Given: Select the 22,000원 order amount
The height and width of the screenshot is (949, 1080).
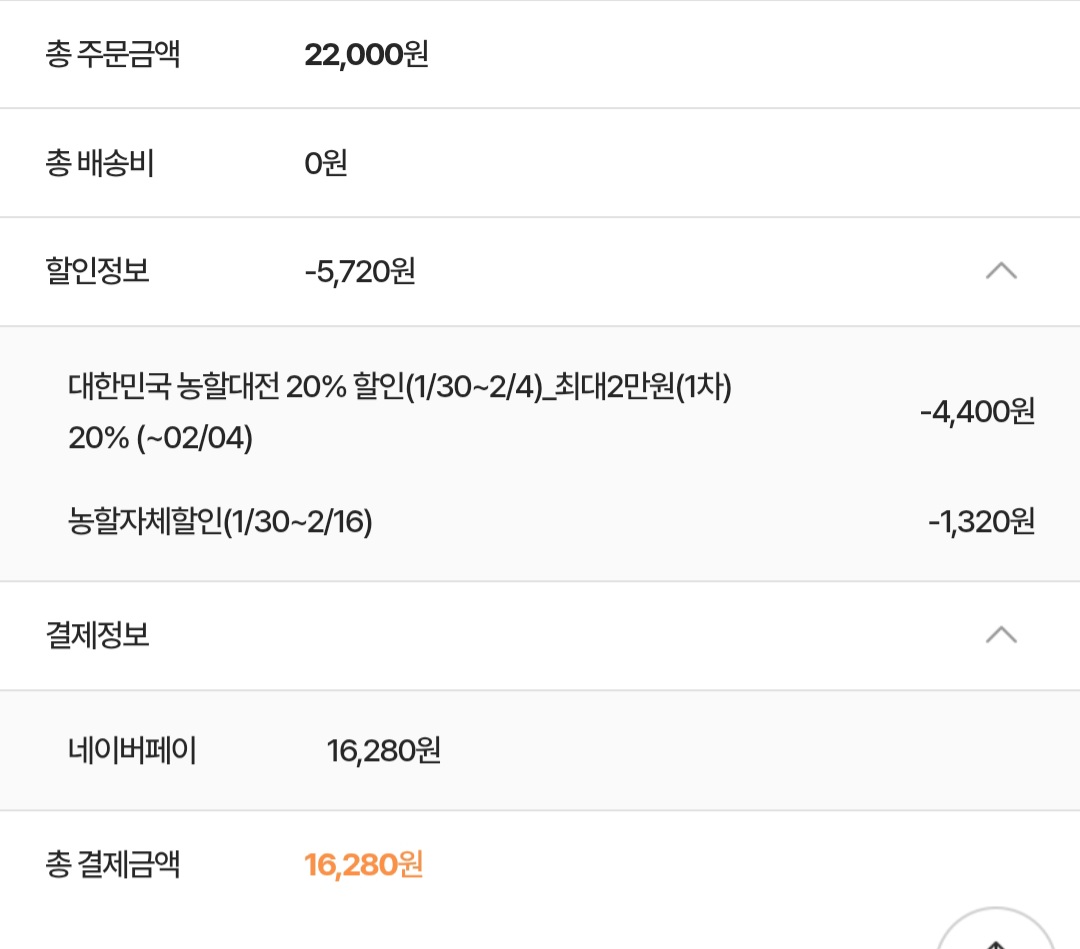Looking at the screenshot, I should pos(366,54).
